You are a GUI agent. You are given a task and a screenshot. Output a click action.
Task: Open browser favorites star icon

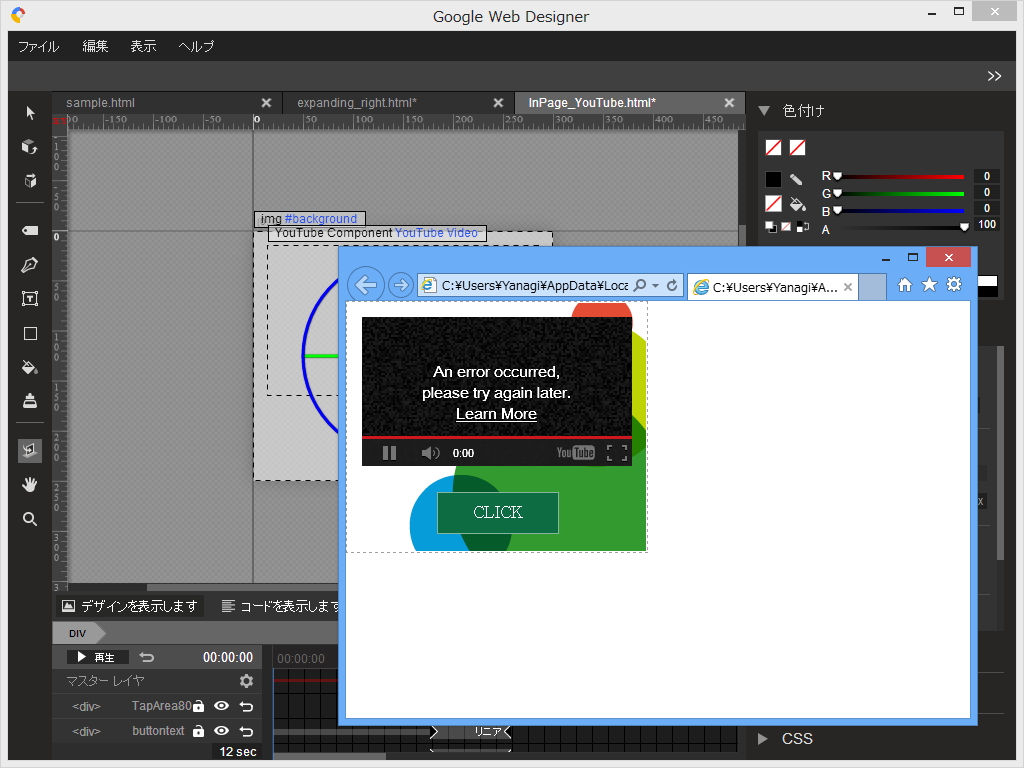pos(929,285)
